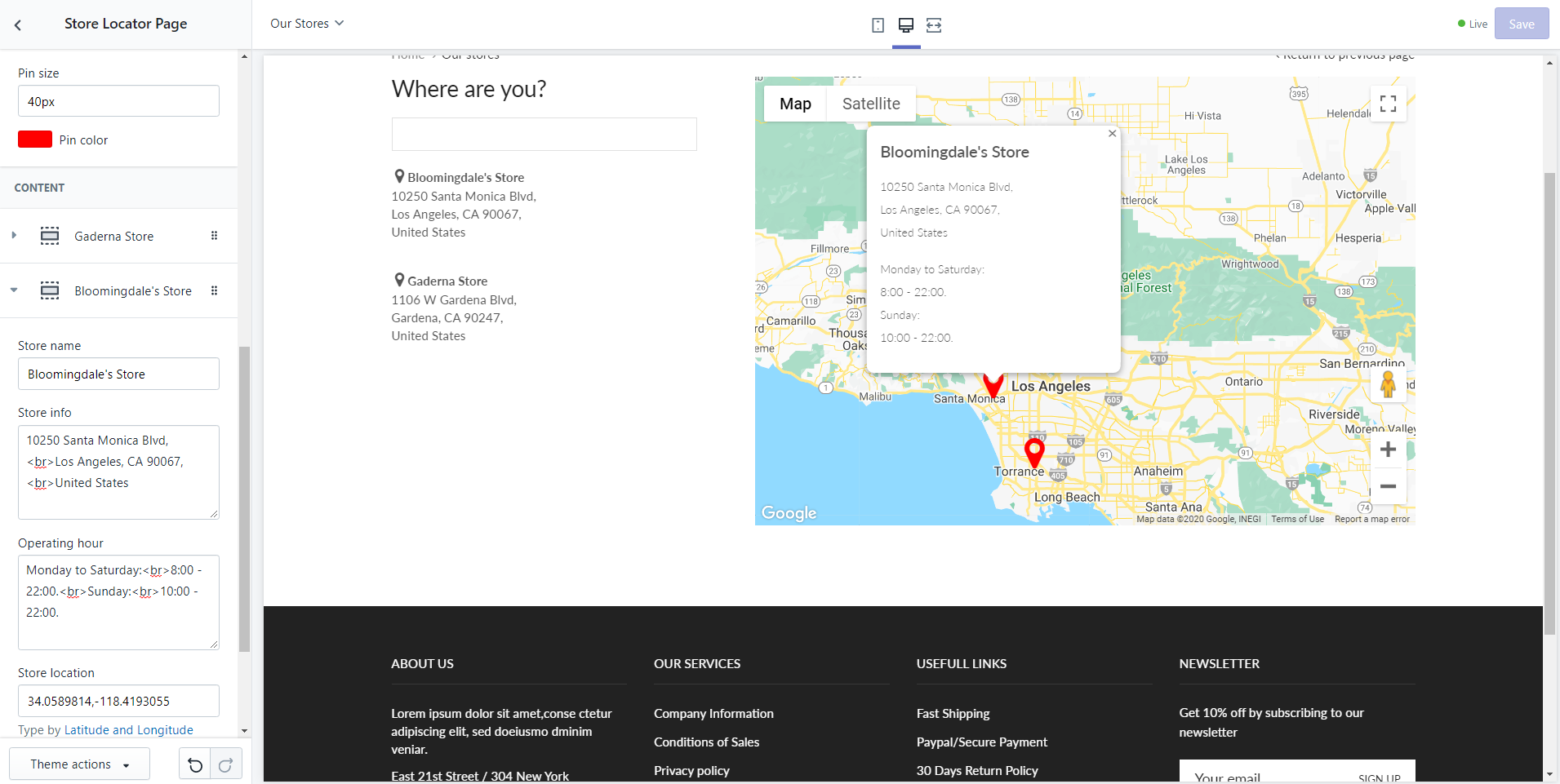Click the redo icon button

click(226, 764)
